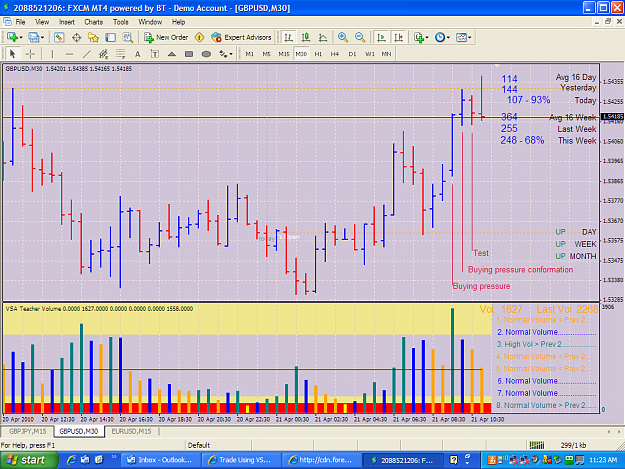
Task: Select the cursor arrow tool
Action: coord(12,54)
